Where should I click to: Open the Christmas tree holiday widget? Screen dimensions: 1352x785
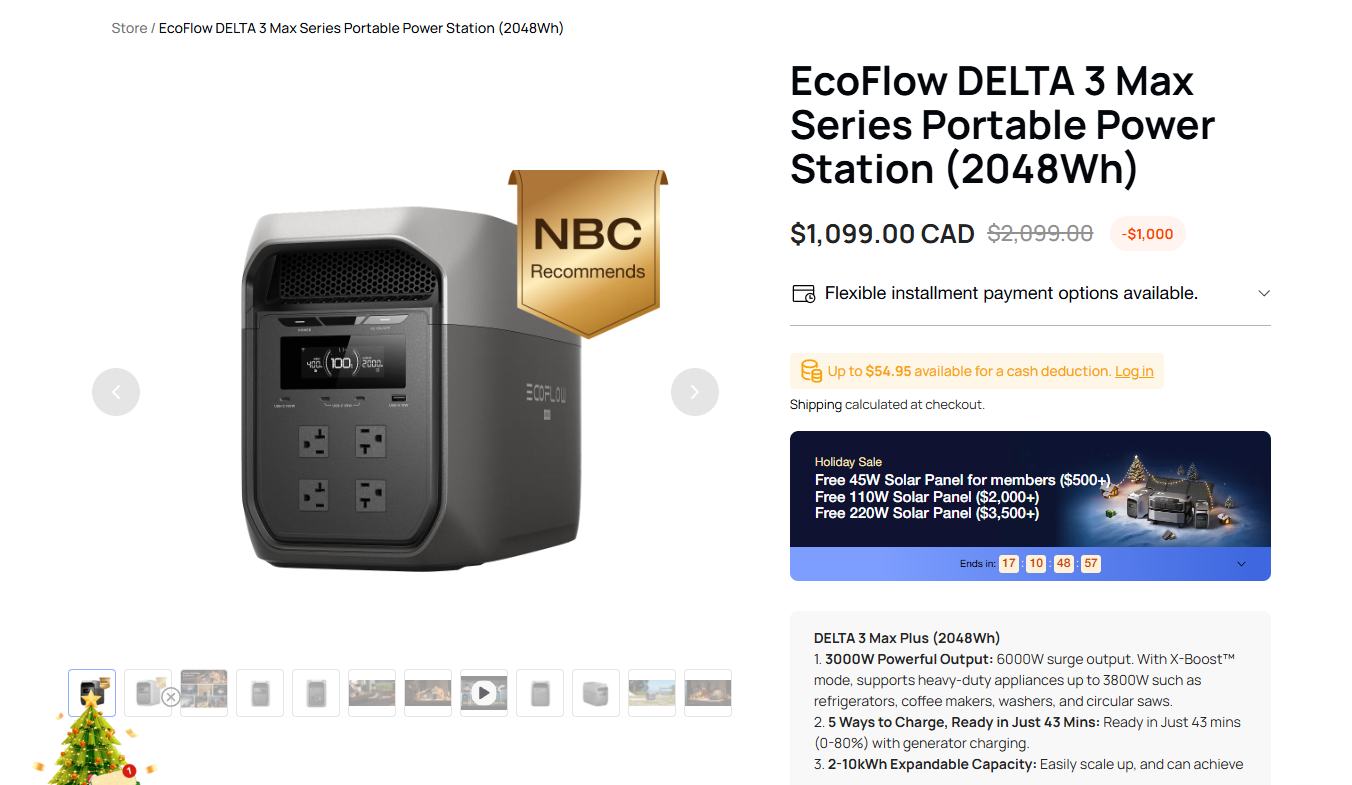click(90, 740)
